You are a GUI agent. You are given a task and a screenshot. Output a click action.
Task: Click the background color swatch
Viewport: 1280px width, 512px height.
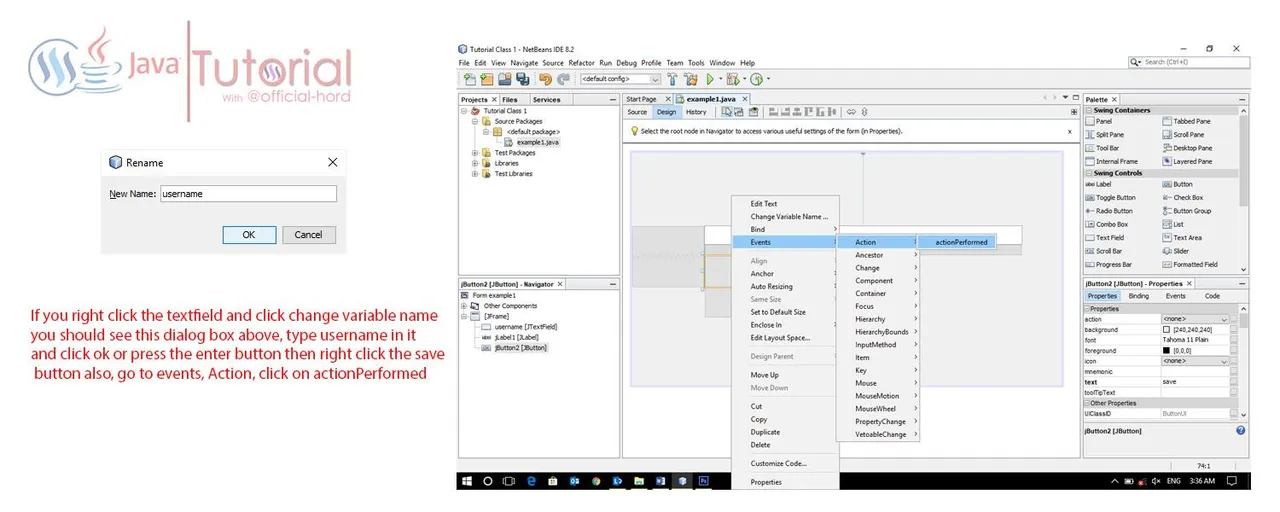pyautogui.click(x=1166, y=329)
